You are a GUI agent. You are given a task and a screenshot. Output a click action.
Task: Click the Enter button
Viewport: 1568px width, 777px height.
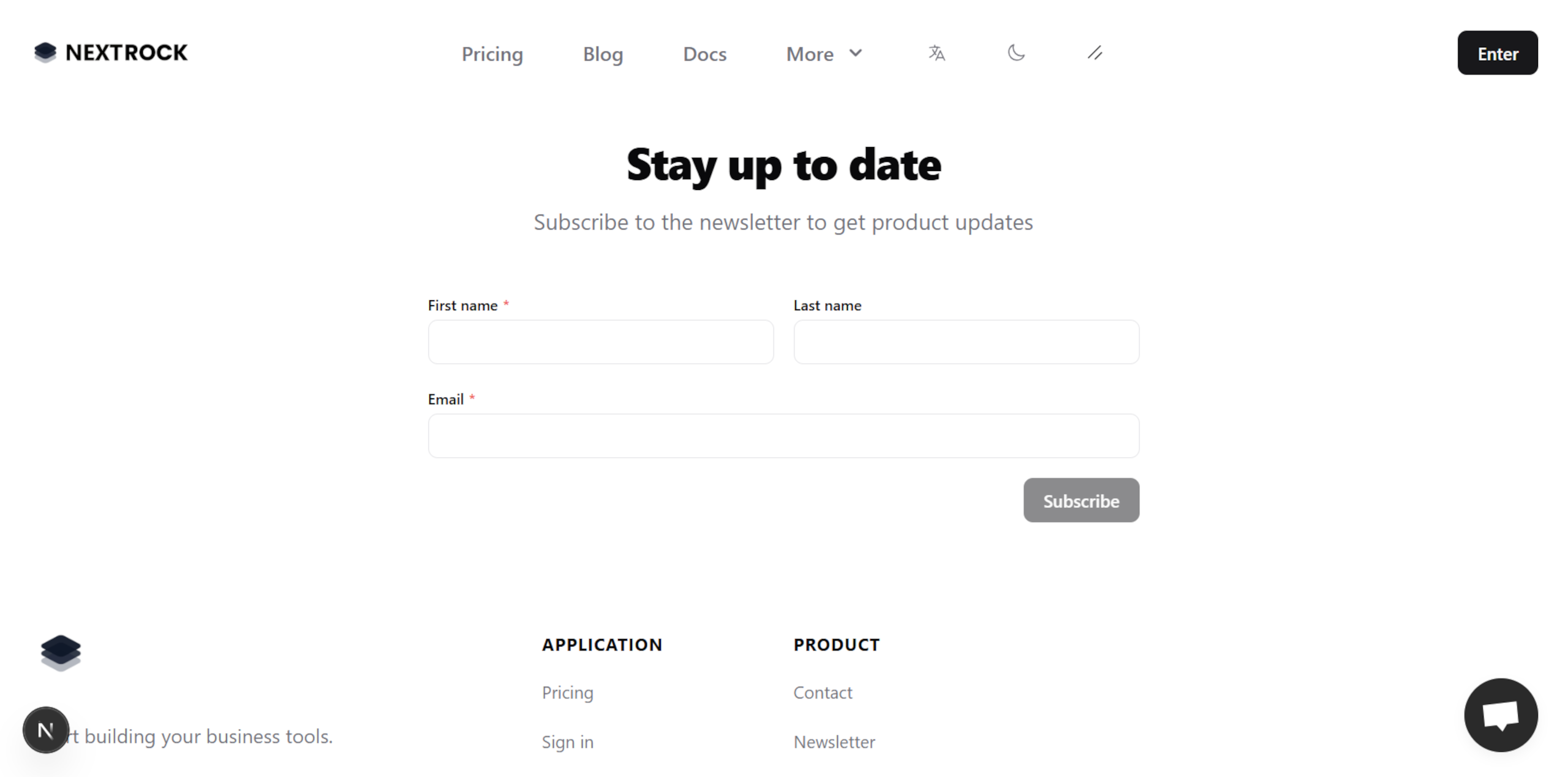click(1497, 53)
